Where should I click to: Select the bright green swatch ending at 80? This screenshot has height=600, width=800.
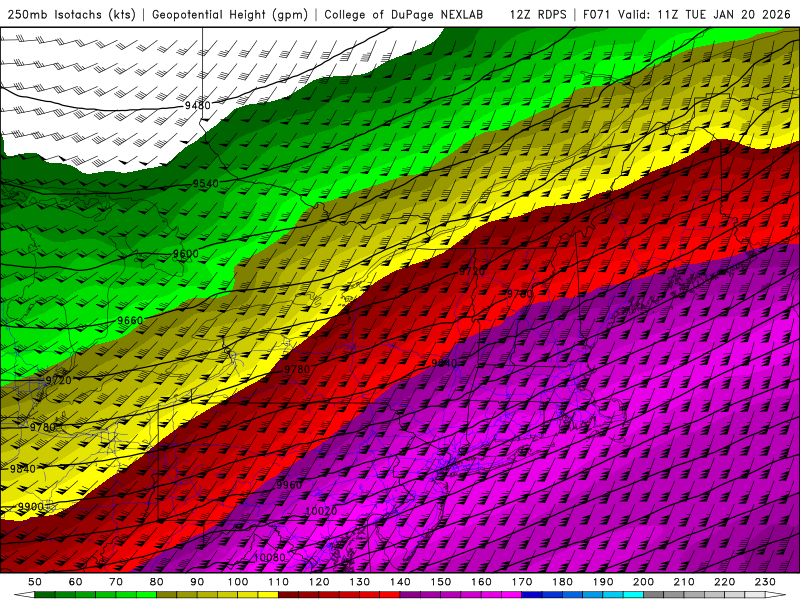tap(146, 595)
